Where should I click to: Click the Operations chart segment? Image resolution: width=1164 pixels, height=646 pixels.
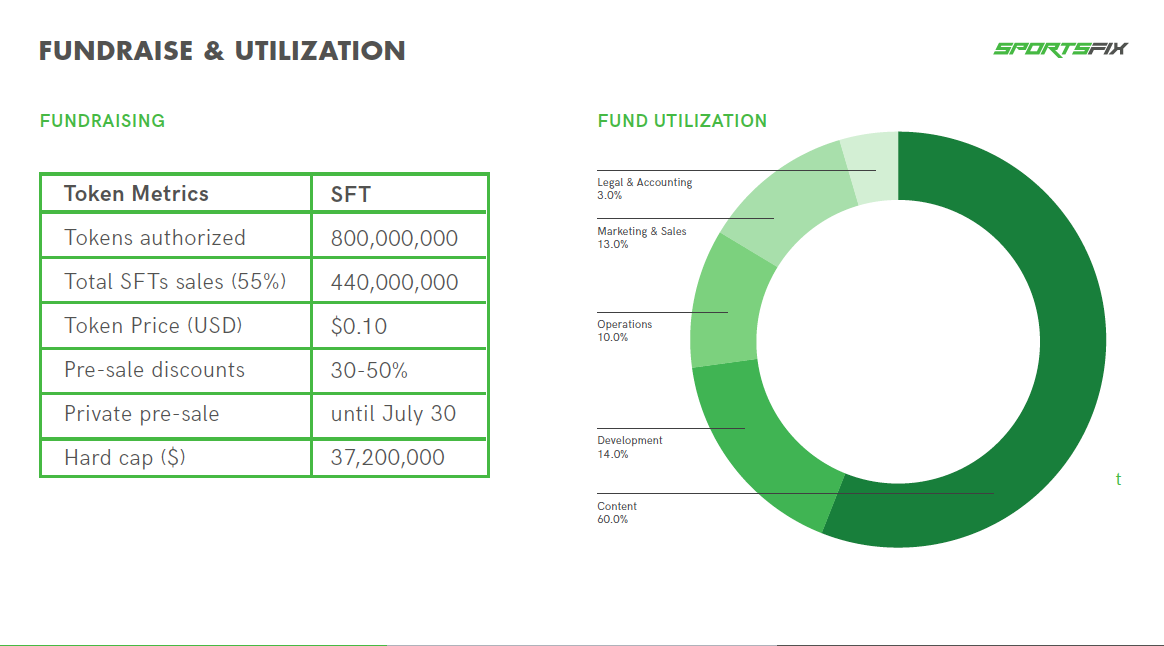(726, 304)
